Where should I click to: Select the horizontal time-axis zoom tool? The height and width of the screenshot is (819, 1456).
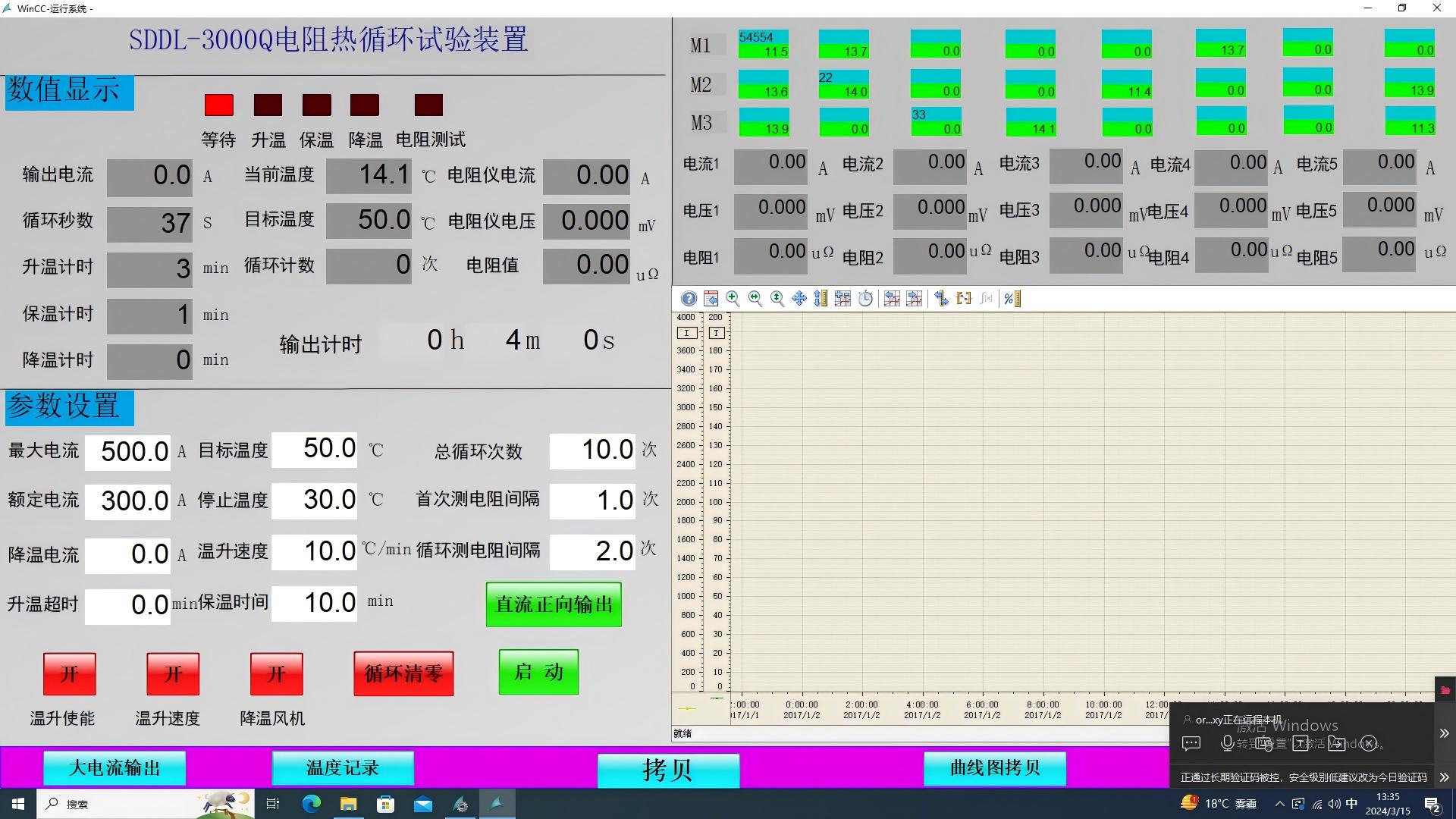tap(755, 299)
